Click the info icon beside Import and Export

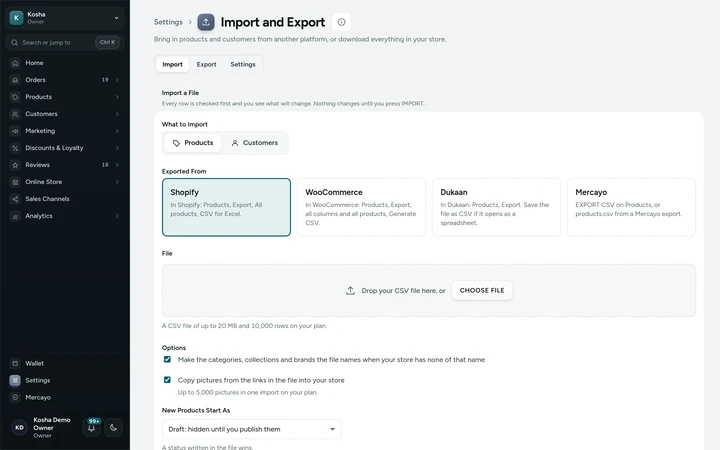click(341, 22)
